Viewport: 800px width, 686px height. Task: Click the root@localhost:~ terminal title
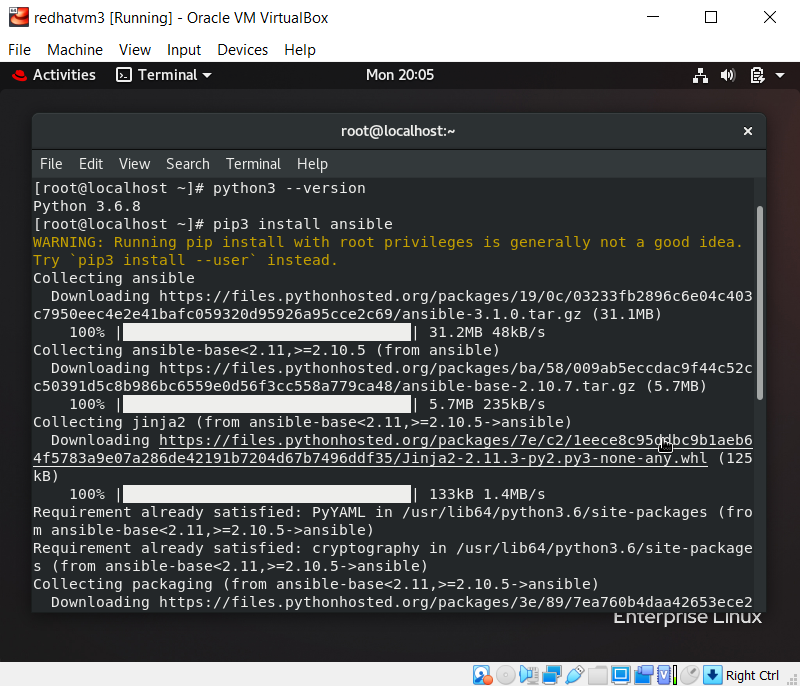click(x=398, y=131)
